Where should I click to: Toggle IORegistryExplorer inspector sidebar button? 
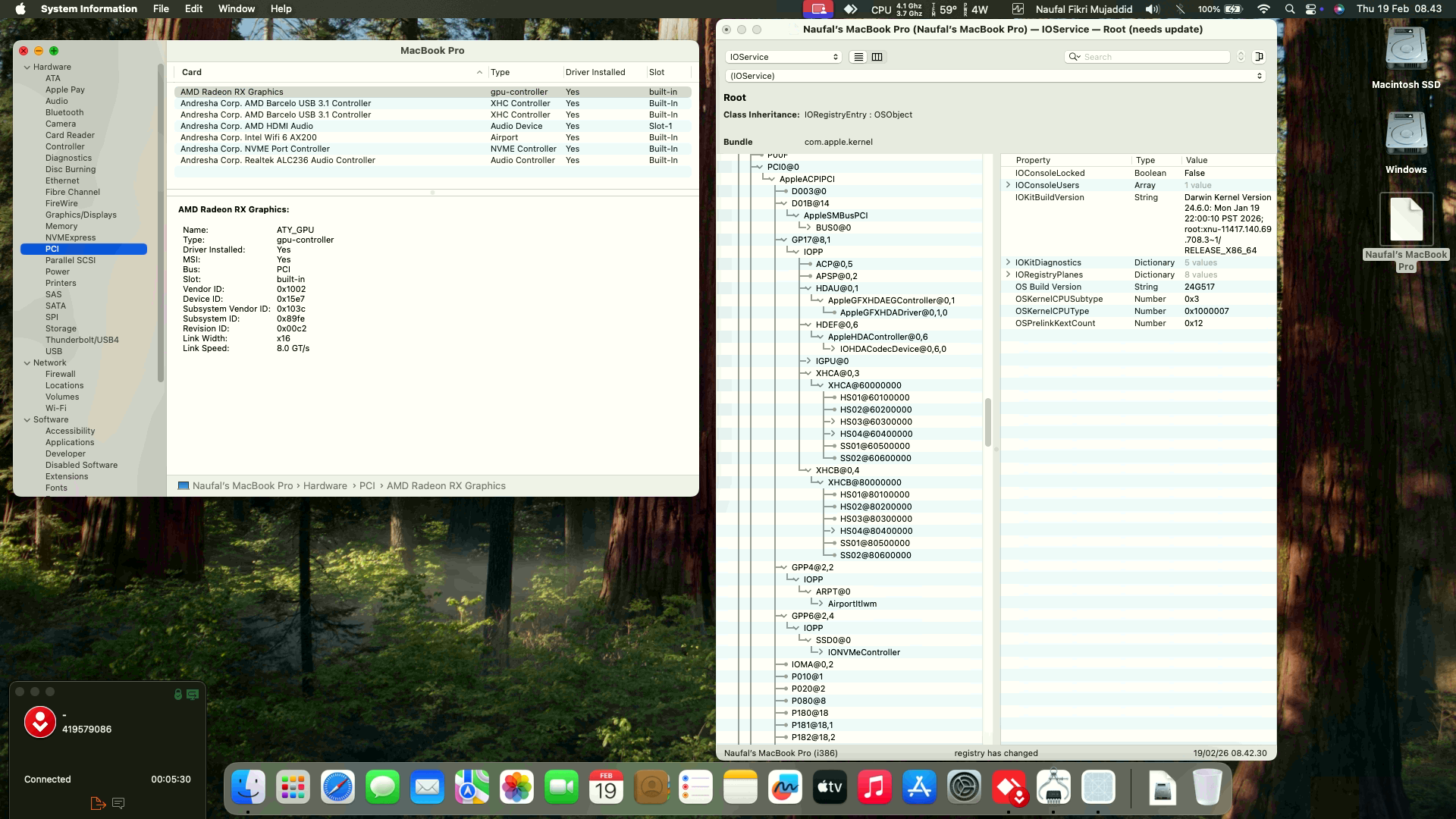coord(1259,57)
